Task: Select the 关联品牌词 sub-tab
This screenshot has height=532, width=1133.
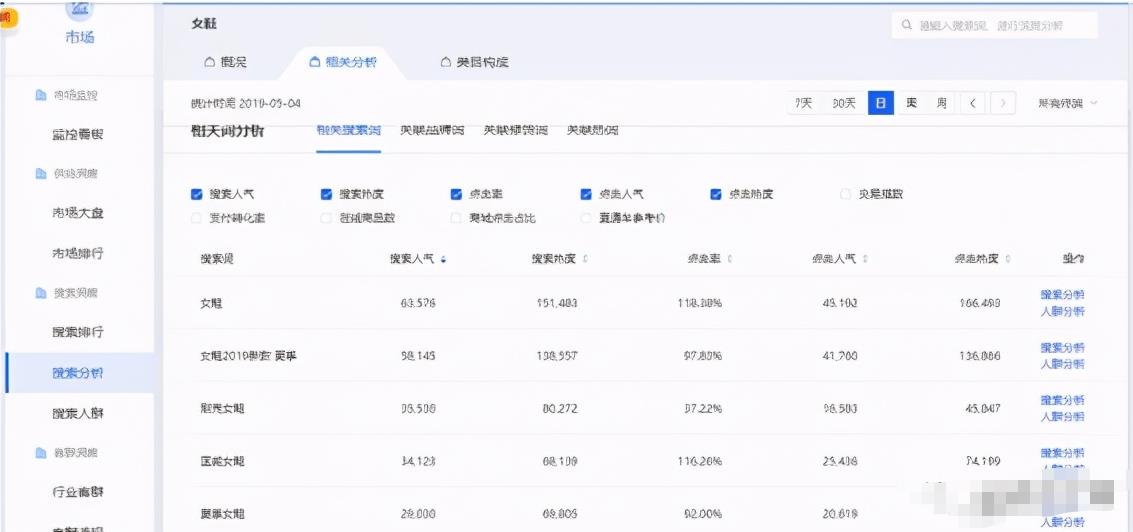Action: pos(432,131)
